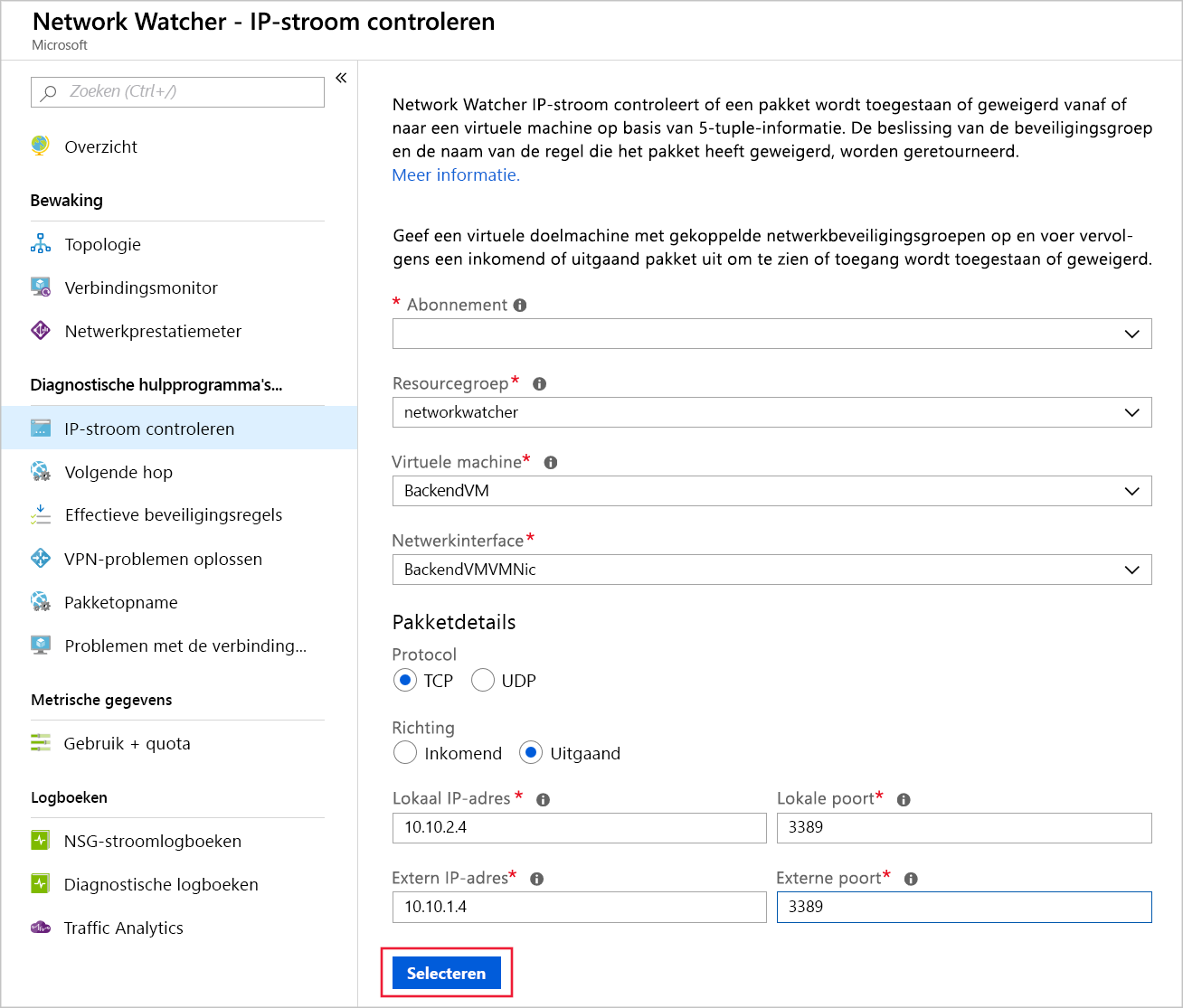Collapse the sidebar with the double chevron
Viewport: 1183px width, 1008px height.
pos(341,78)
